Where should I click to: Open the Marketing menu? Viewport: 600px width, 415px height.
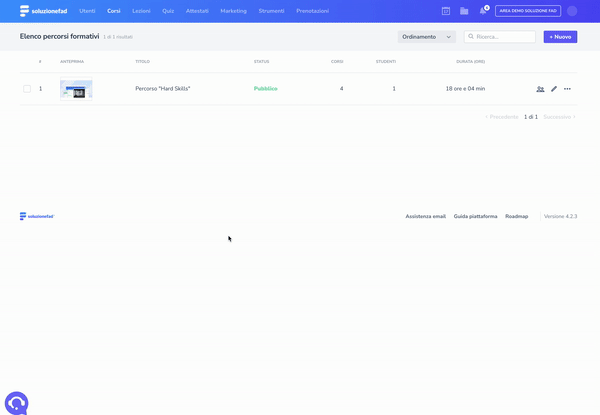[233, 11]
